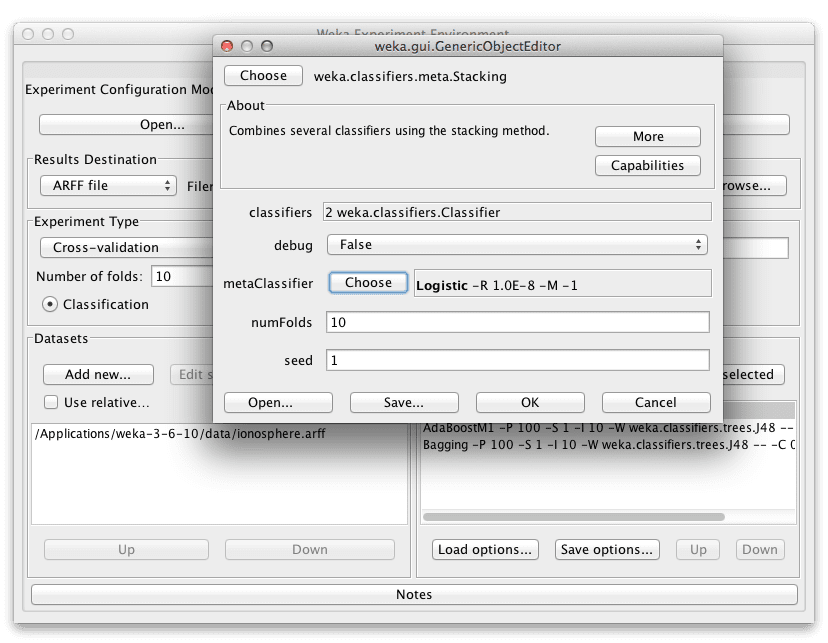Click the Down button beside Save options
This screenshot has width=828, height=643.
(760, 550)
